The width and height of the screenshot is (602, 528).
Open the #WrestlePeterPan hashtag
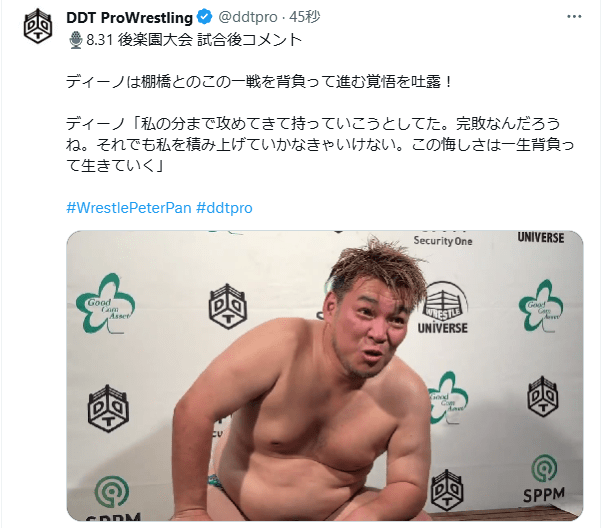coord(129,208)
